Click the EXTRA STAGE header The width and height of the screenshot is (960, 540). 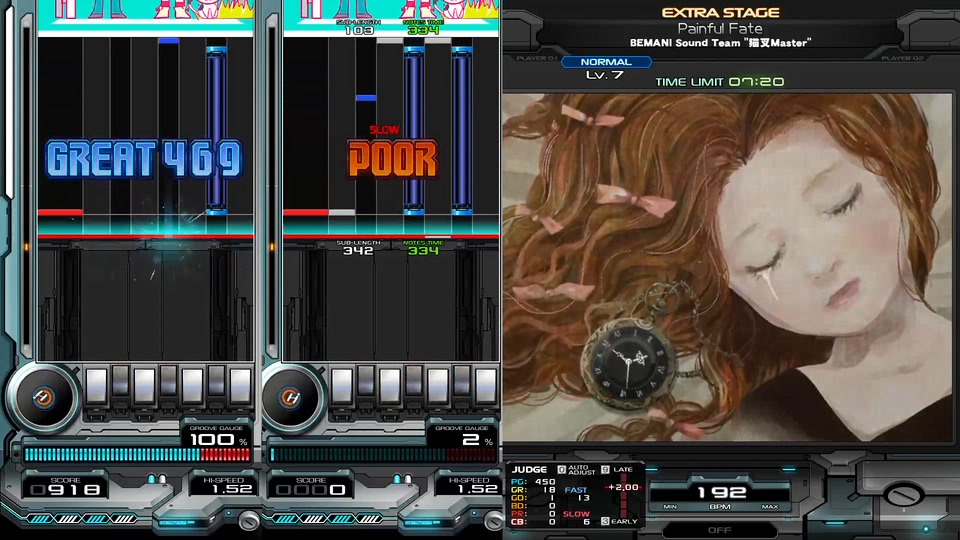pyautogui.click(x=721, y=12)
